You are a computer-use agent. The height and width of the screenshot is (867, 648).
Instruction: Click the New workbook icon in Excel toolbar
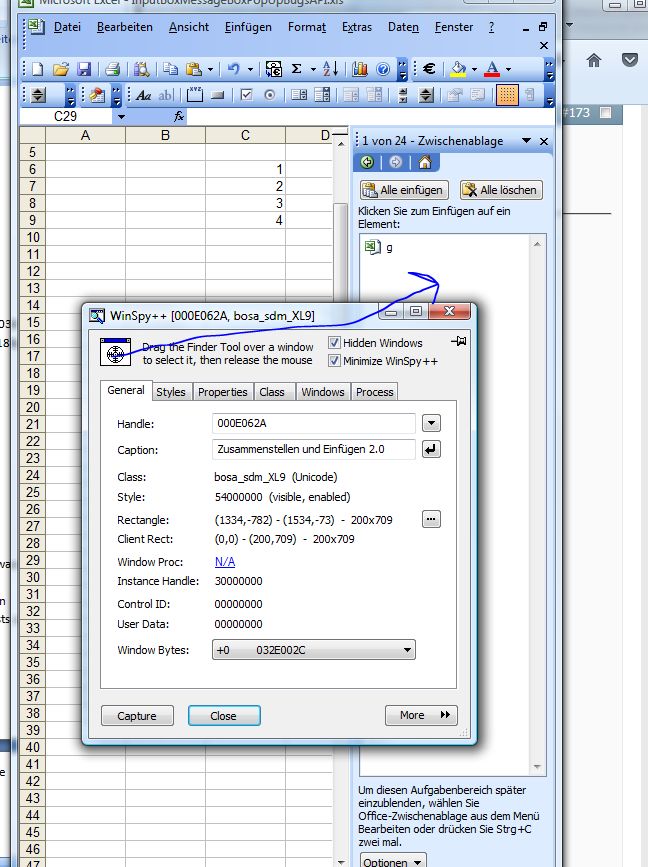(38, 69)
